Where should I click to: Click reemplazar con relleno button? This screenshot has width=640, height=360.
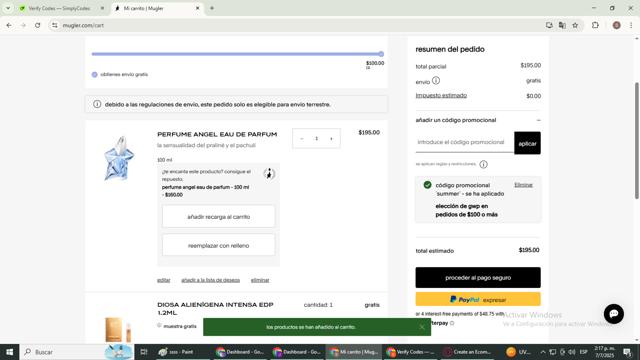point(218,245)
